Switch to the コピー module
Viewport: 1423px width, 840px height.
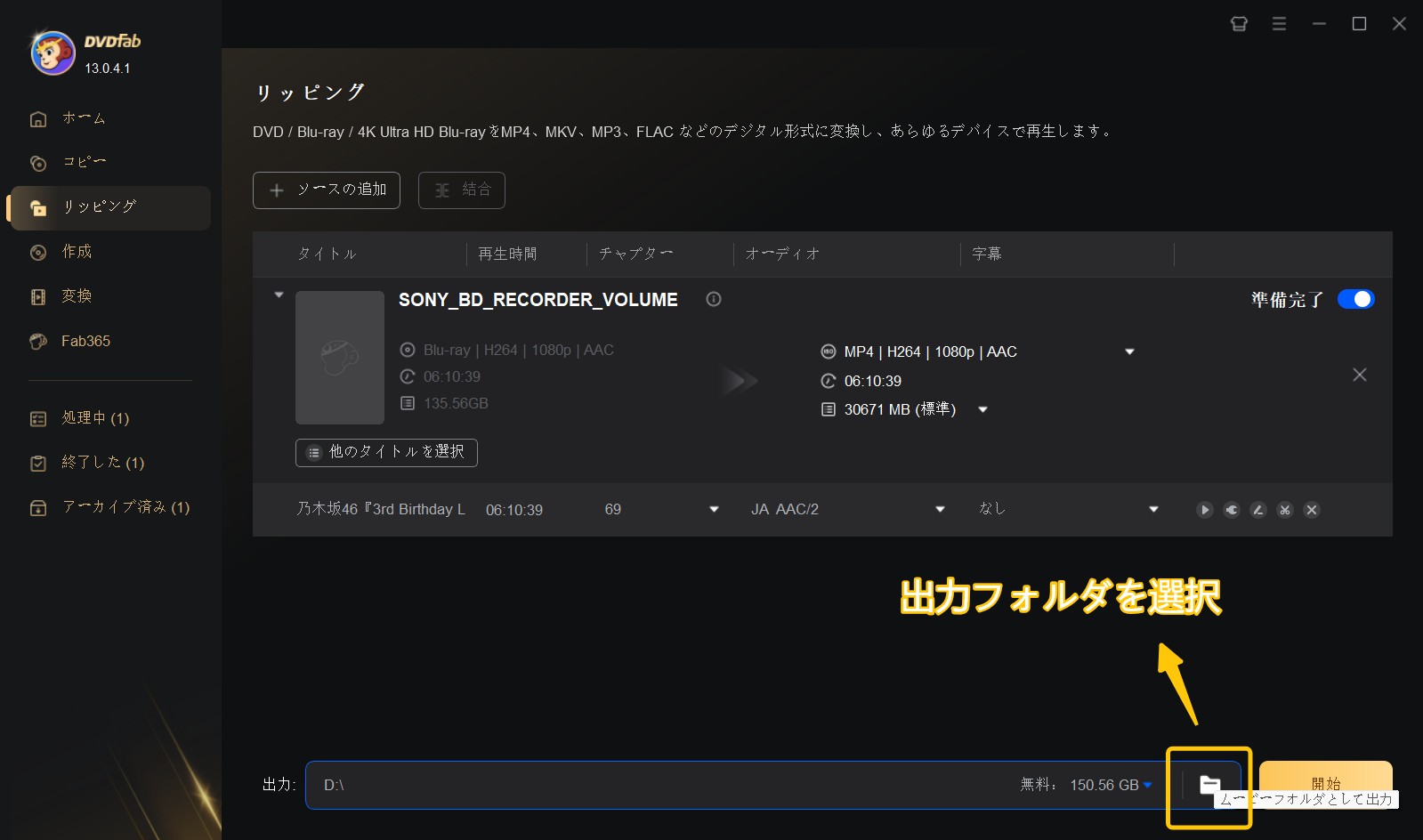point(83,162)
